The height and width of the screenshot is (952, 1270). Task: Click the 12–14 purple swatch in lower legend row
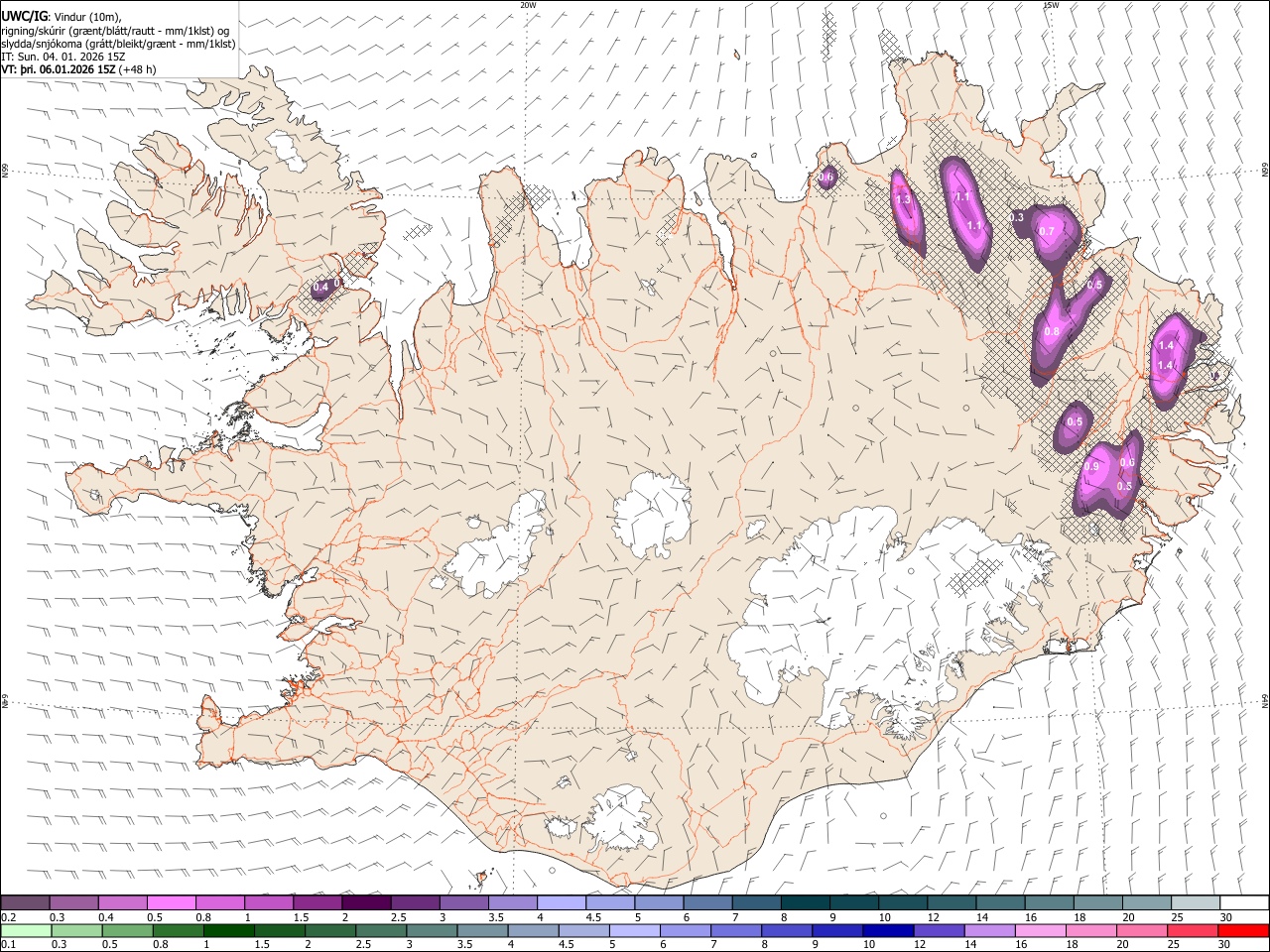pyautogui.click(x=939, y=930)
